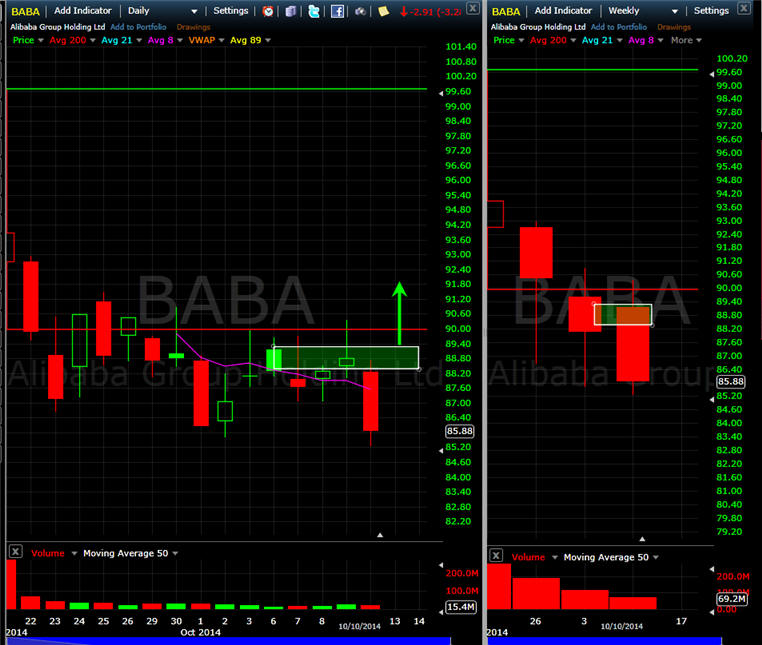Viewport: 762px width, 645px height.
Task: Select the orange rectangle drawing on weekly chart
Action: [623, 314]
